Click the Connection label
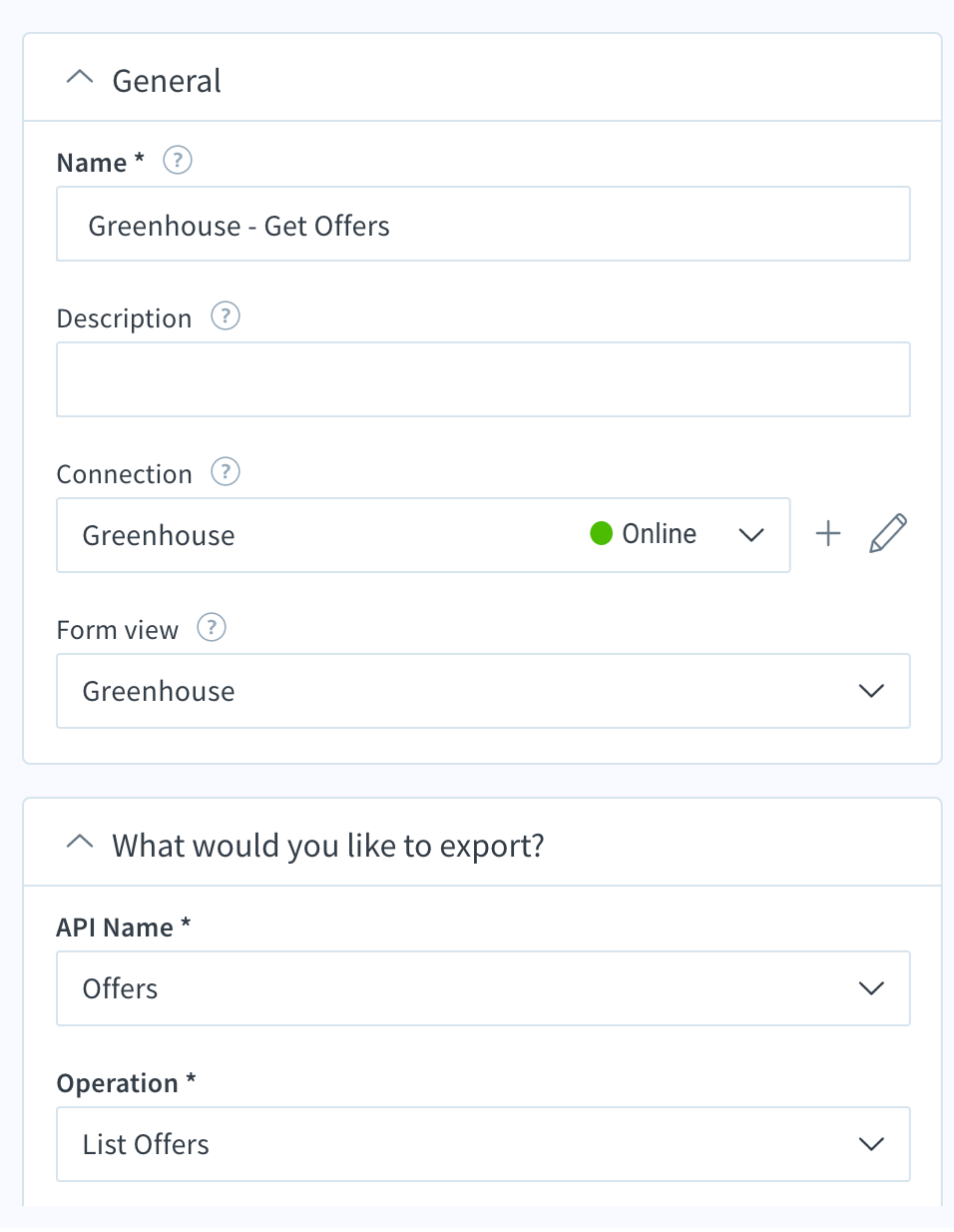Image resolution: width=954 pixels, height=1232 pixels. (124, 474)
